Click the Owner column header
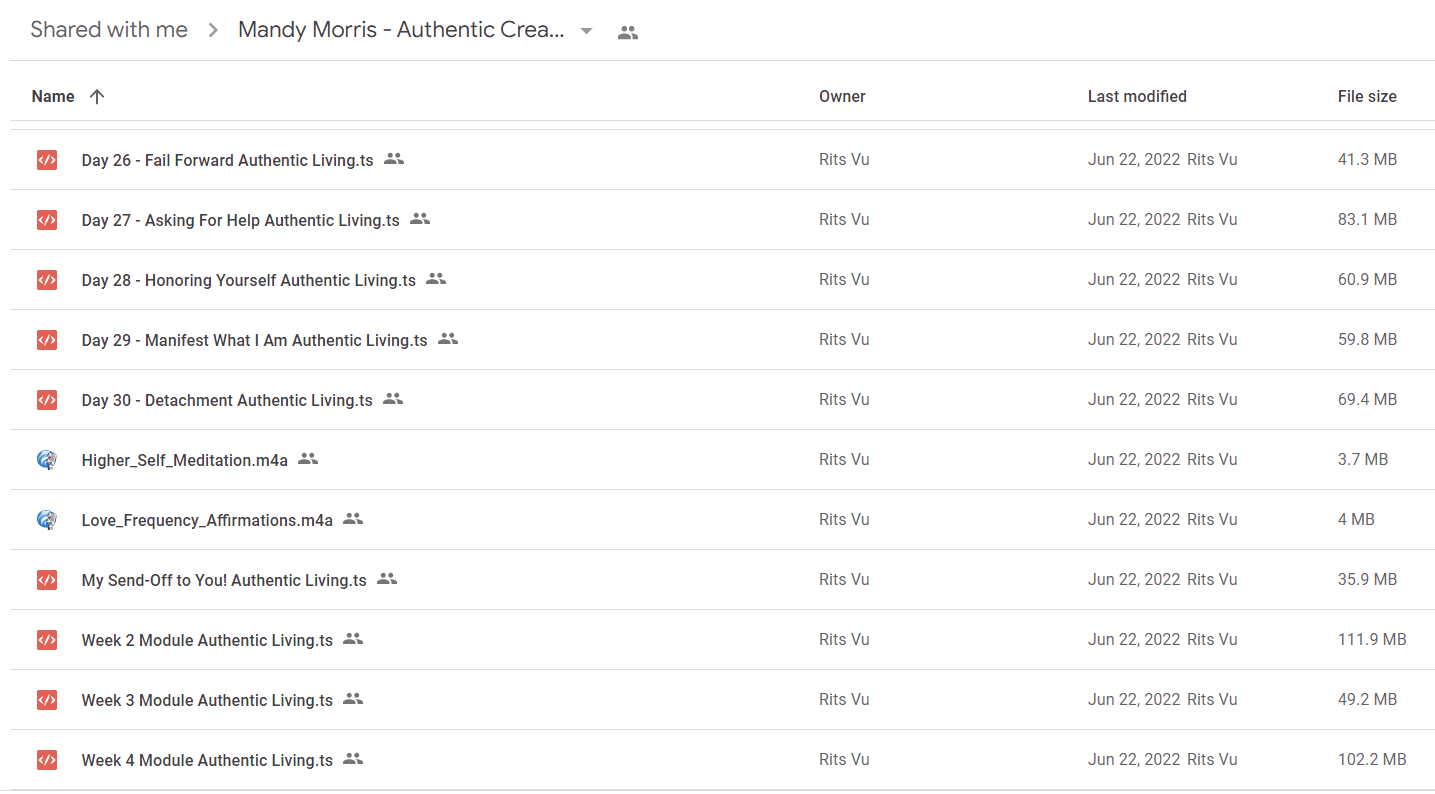The width and height of the screenshot is (1435, 794). point(842,96)
